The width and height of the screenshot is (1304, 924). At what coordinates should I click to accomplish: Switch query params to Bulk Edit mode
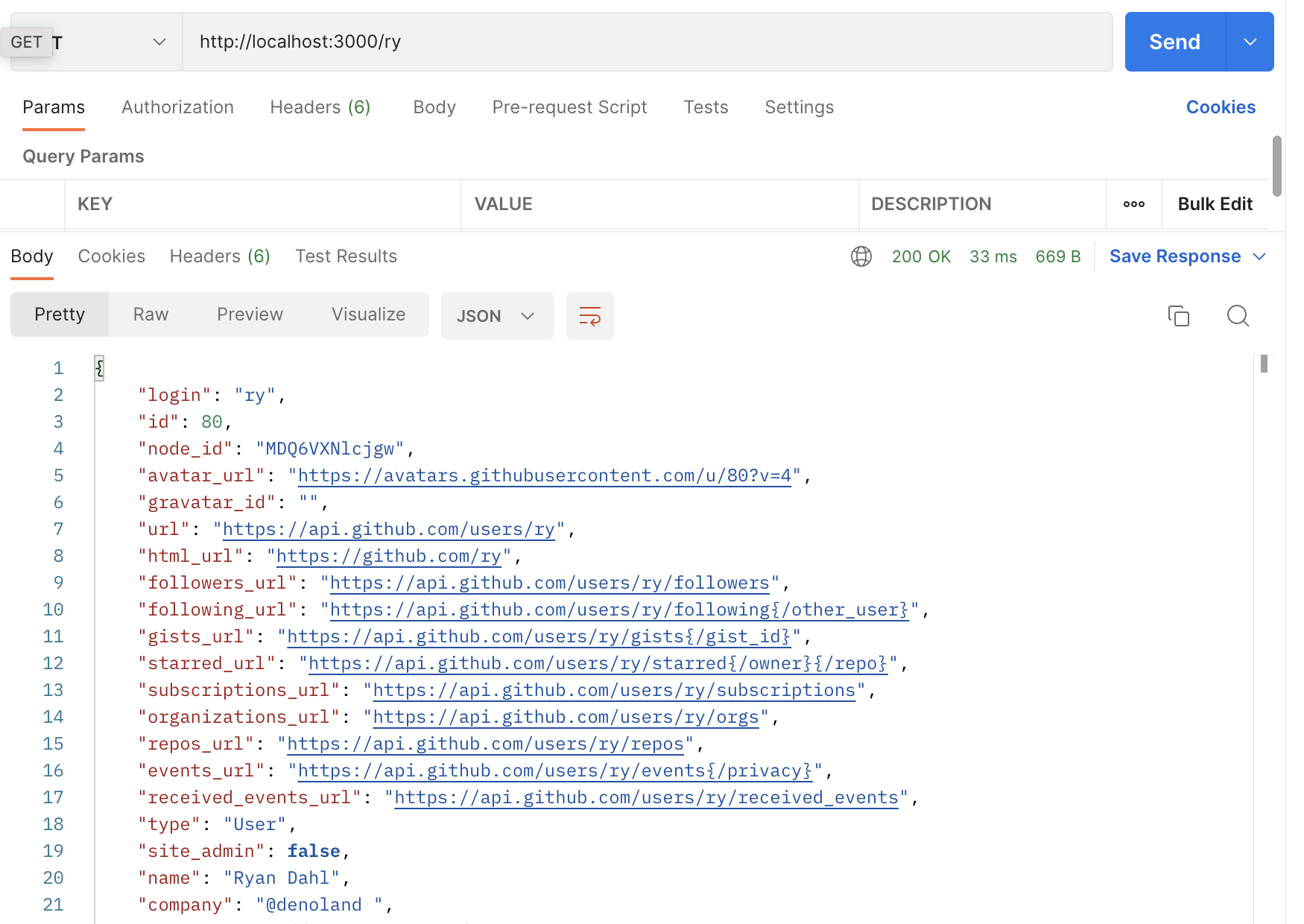1215,204
